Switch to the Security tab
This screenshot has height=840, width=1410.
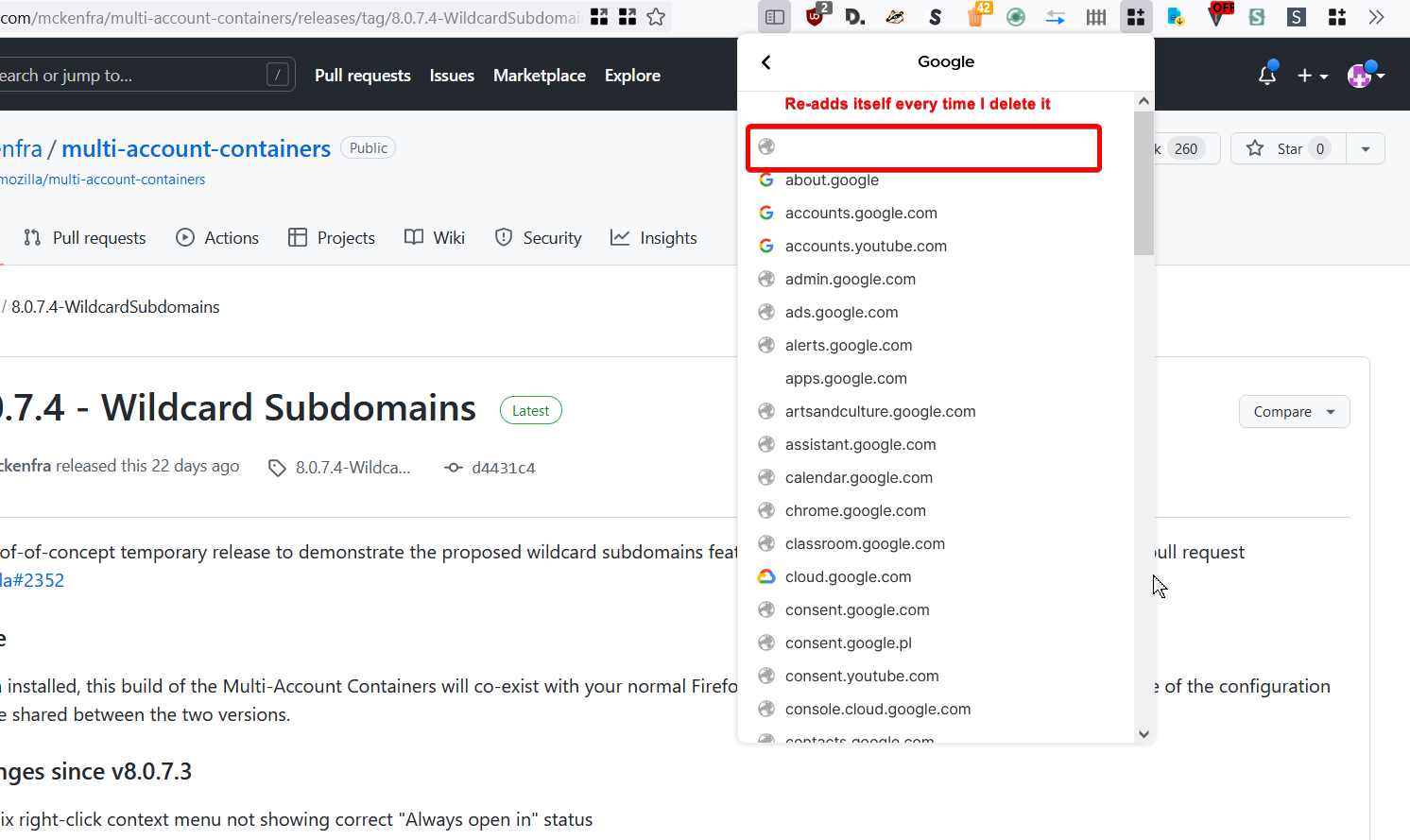(539, 238)
